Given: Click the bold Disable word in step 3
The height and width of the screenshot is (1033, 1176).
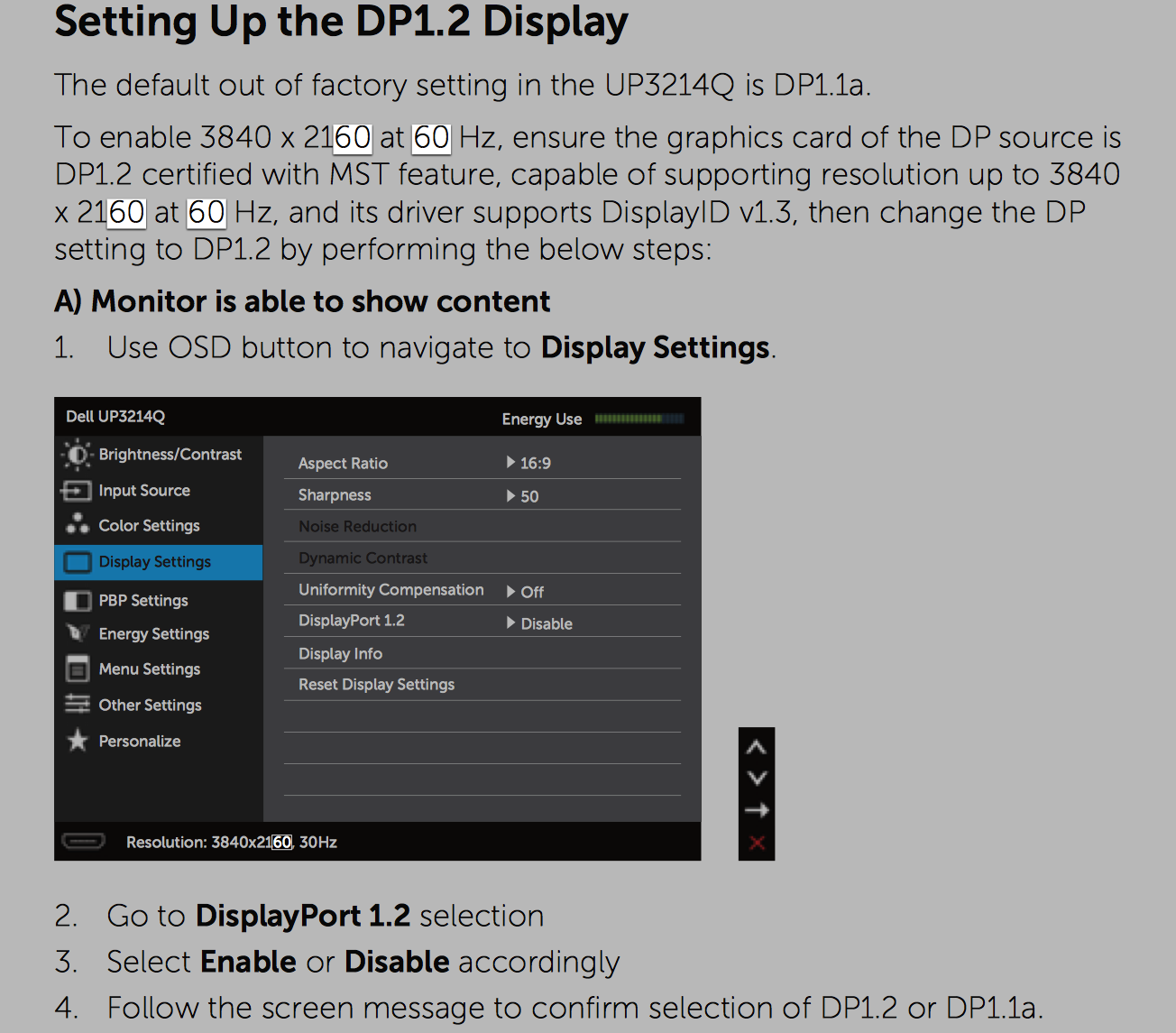Looking at the screenshot, I should click(x=397, y=962).
